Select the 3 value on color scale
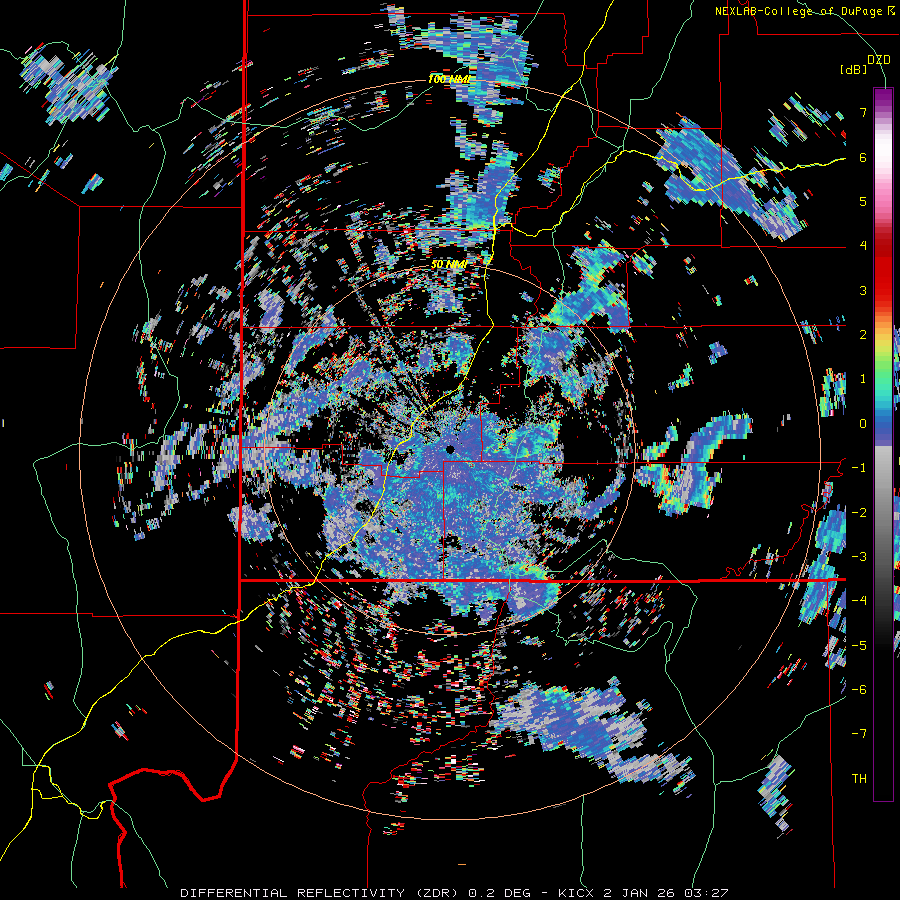This screenshot has height=900, width=900. [863, 290]
